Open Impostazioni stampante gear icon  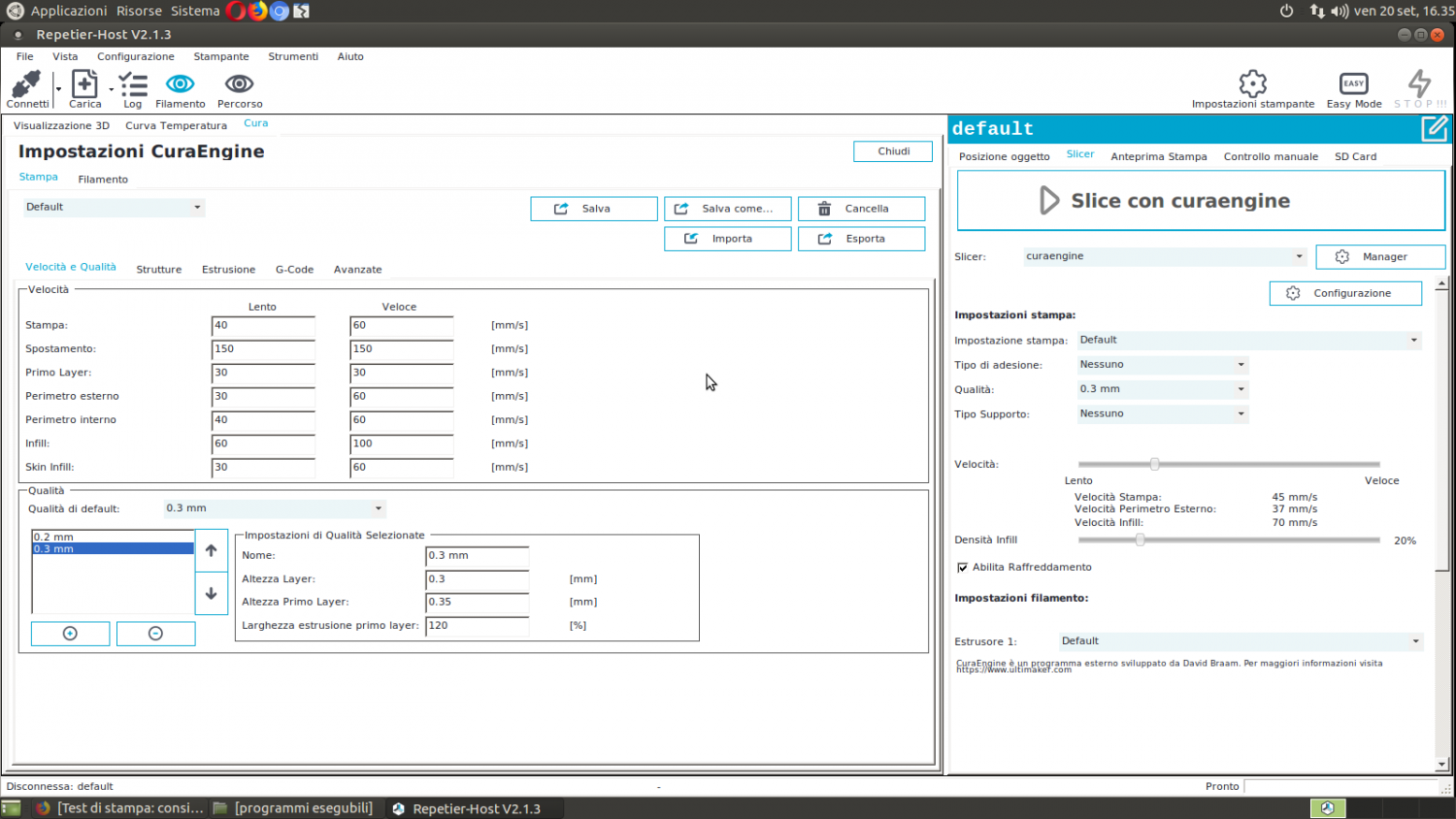pos(1253,83)
